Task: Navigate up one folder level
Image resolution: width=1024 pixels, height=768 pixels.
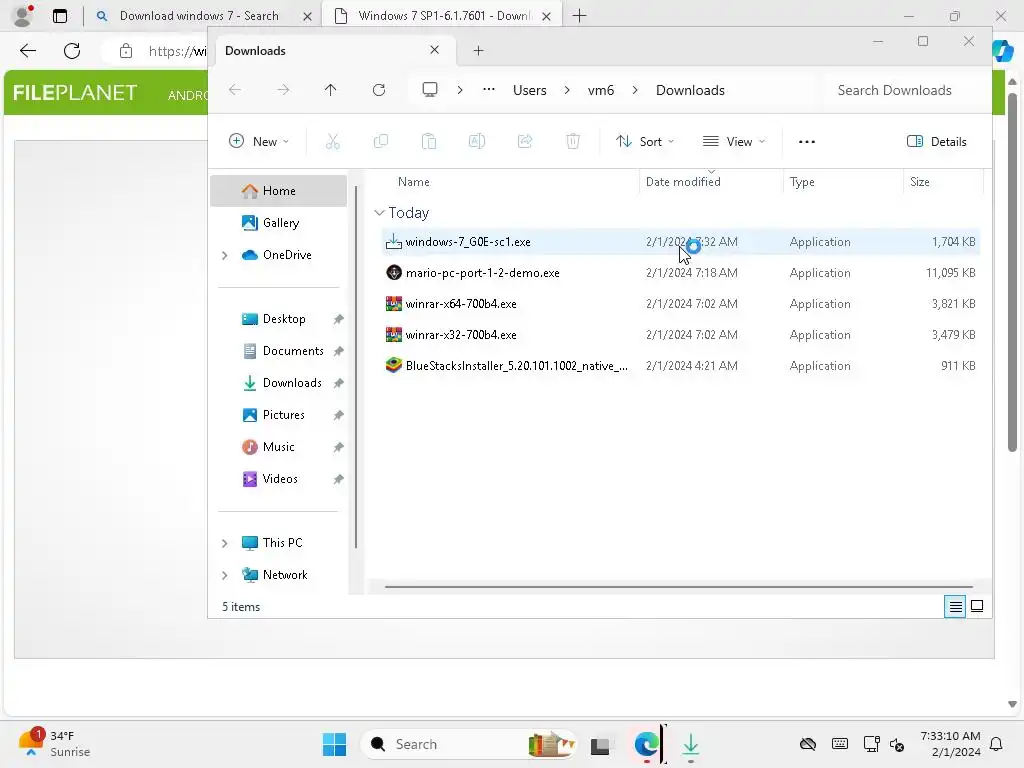Action: 330,90
